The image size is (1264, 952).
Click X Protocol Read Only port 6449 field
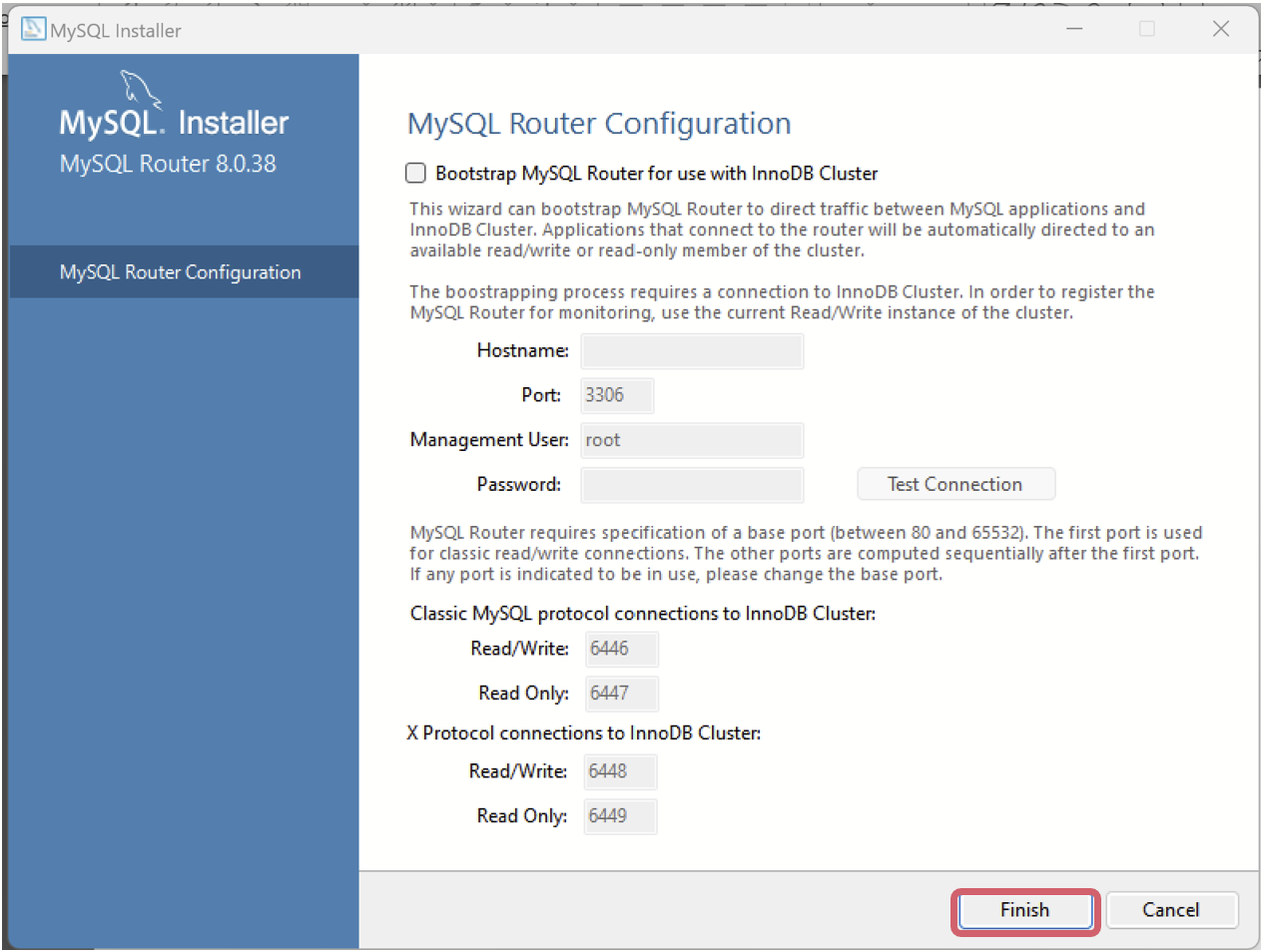coord(620,816)
